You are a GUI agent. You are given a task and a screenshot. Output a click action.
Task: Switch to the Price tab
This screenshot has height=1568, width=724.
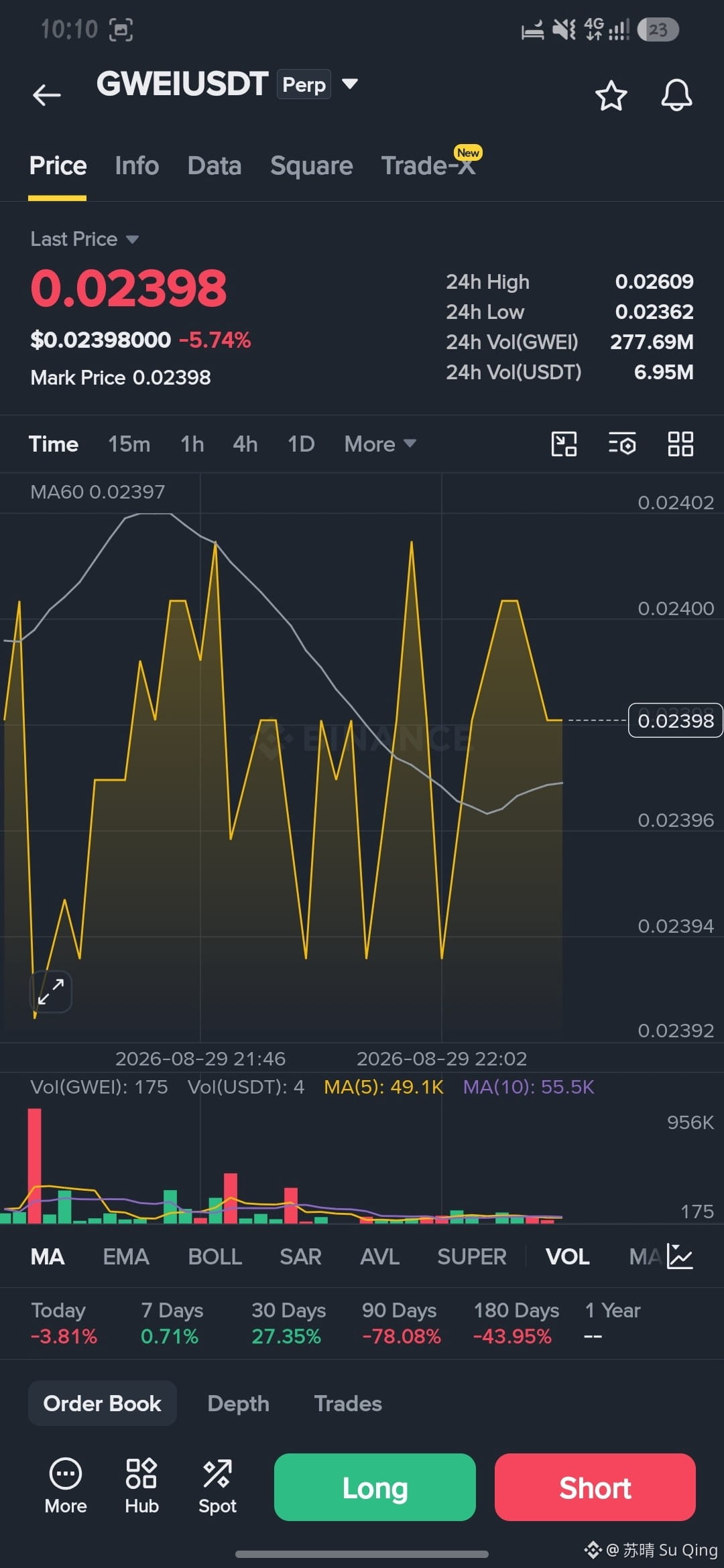click(58, 166)
